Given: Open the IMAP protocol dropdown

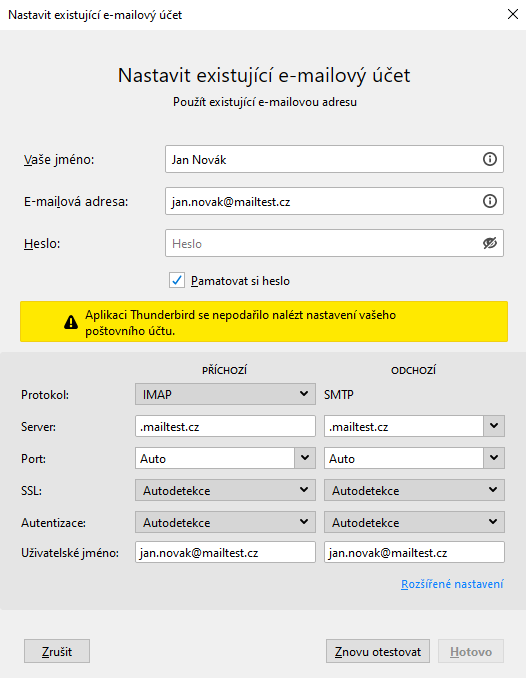Looking at the screenshot, I should click(x=225, y=394).
